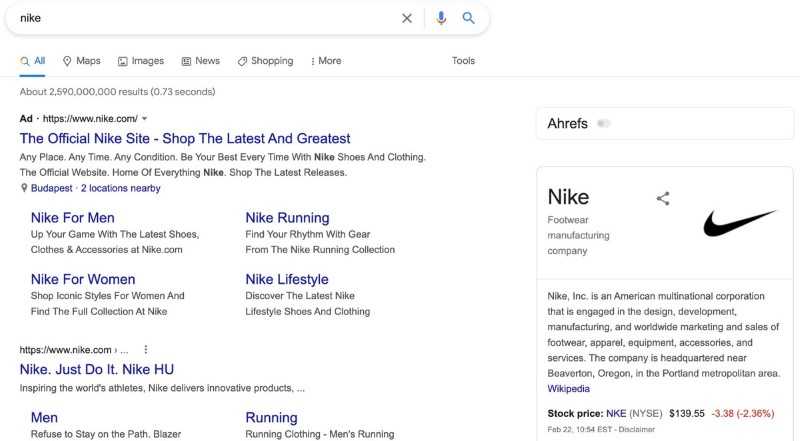Click the NKE stock ticker link
800x441 pixels.
(616, 413)
